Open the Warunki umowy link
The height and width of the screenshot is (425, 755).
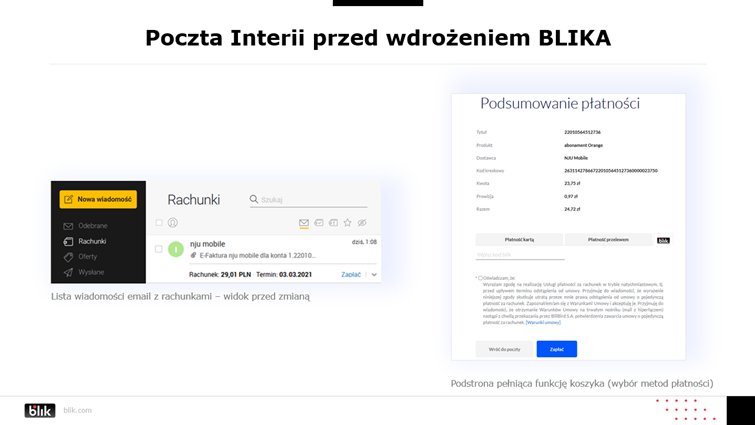click(543, 322)
